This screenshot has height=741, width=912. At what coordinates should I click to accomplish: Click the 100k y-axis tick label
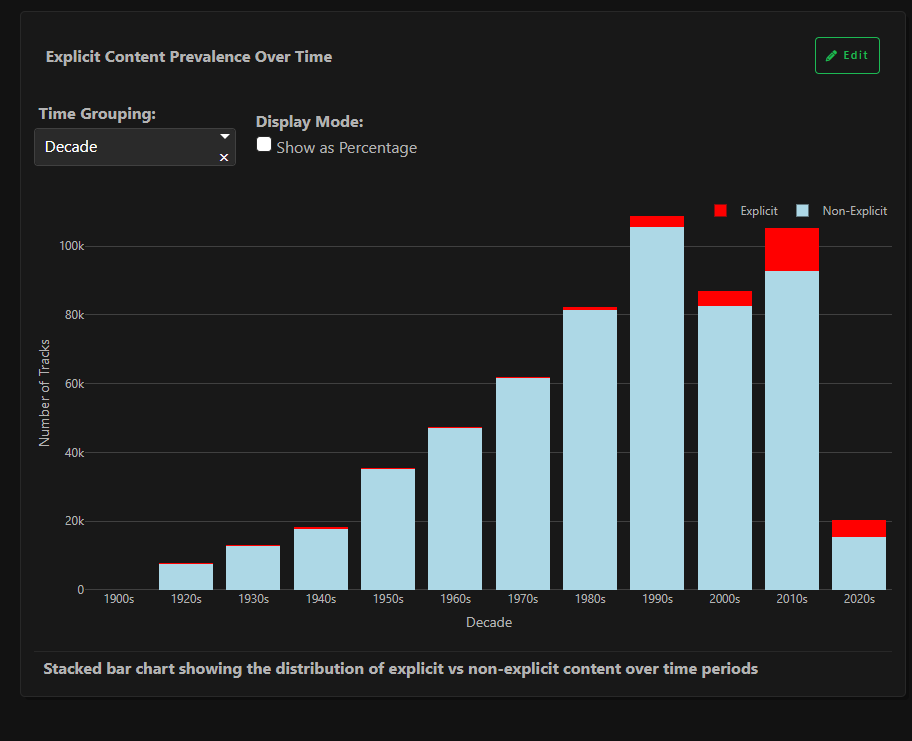pos(72,246)
